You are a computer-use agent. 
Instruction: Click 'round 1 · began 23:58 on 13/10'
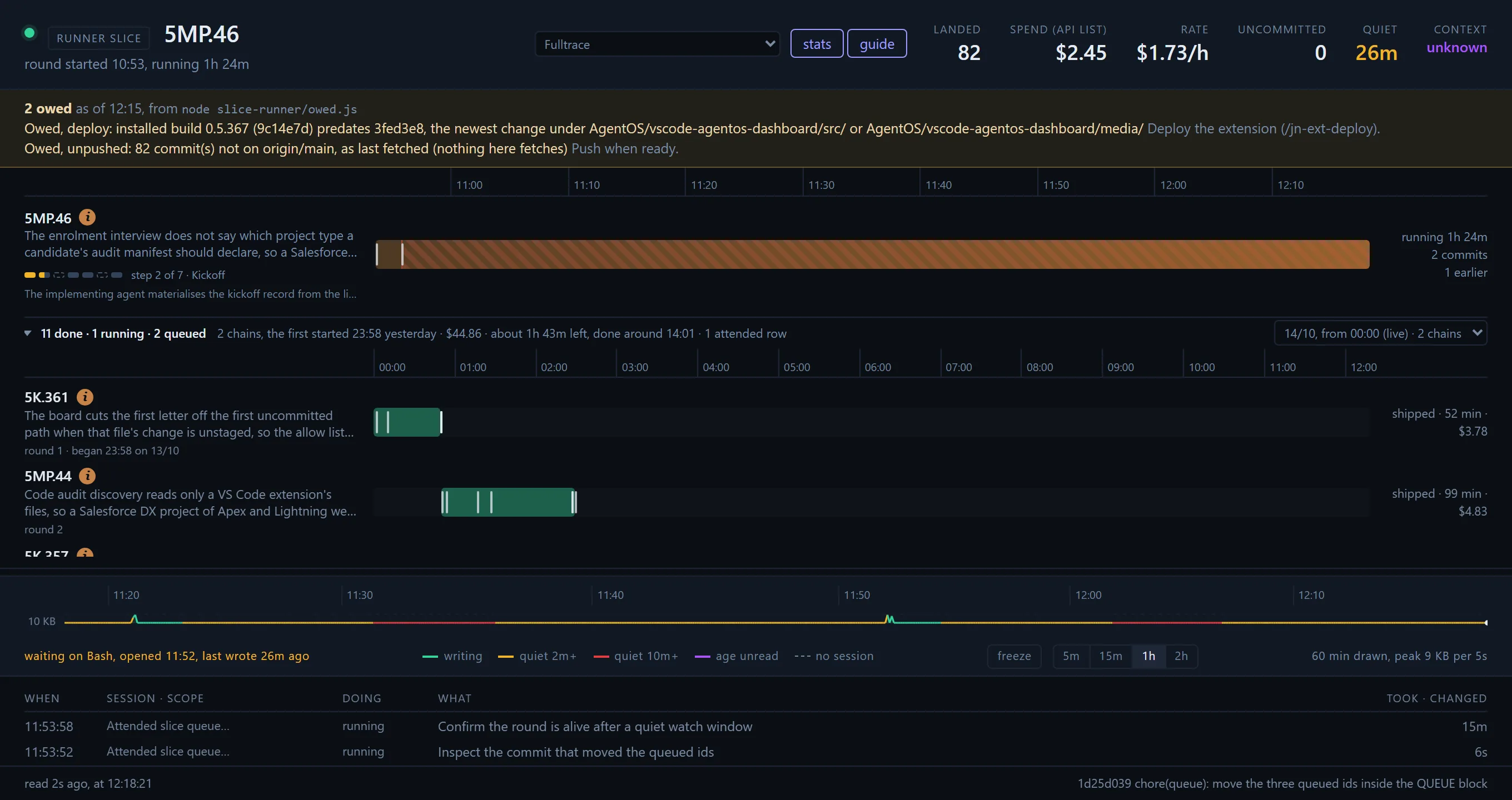(x=102, y=451)
